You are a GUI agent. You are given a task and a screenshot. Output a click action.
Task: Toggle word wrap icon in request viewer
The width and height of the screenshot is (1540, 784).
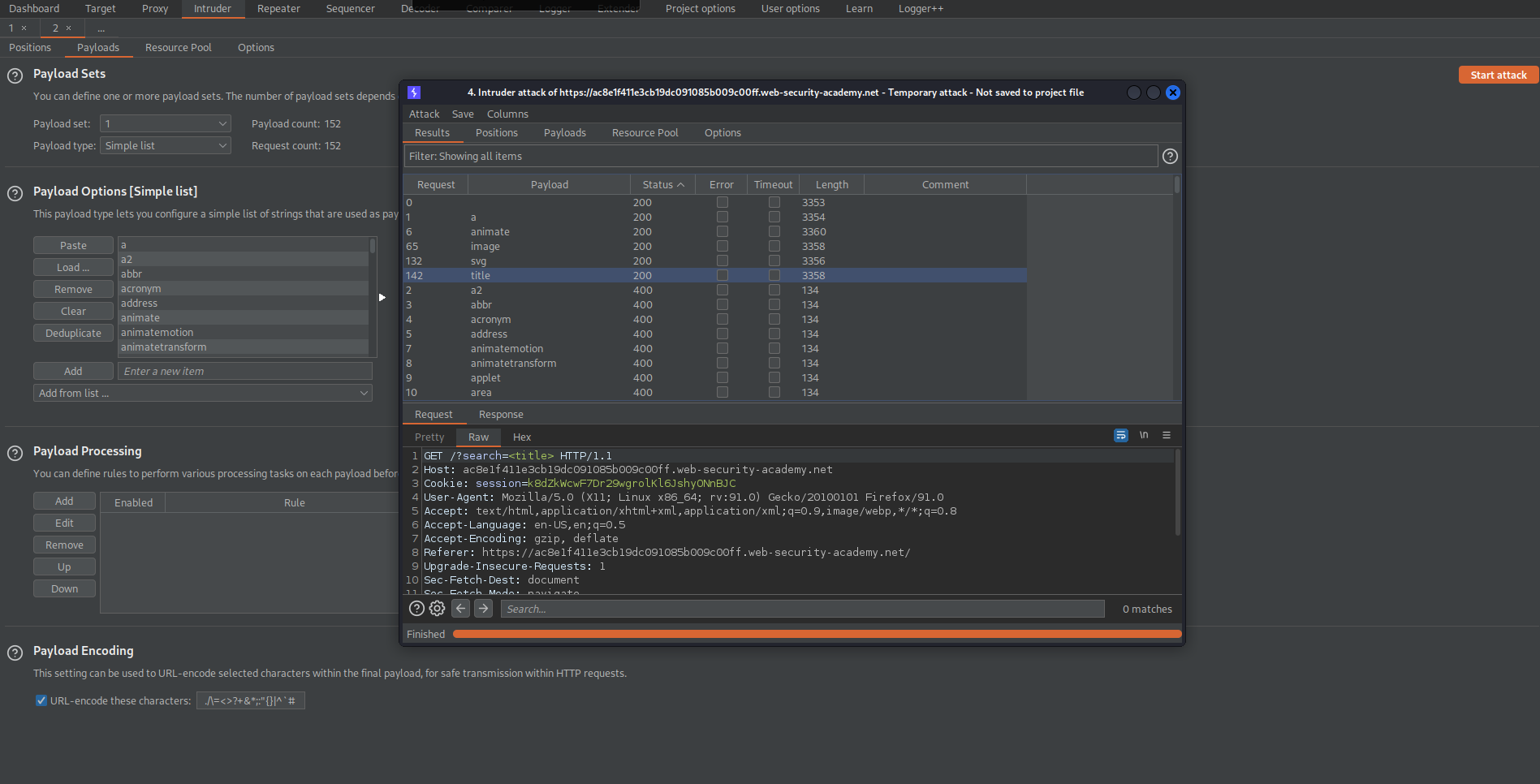point(1120,436)
